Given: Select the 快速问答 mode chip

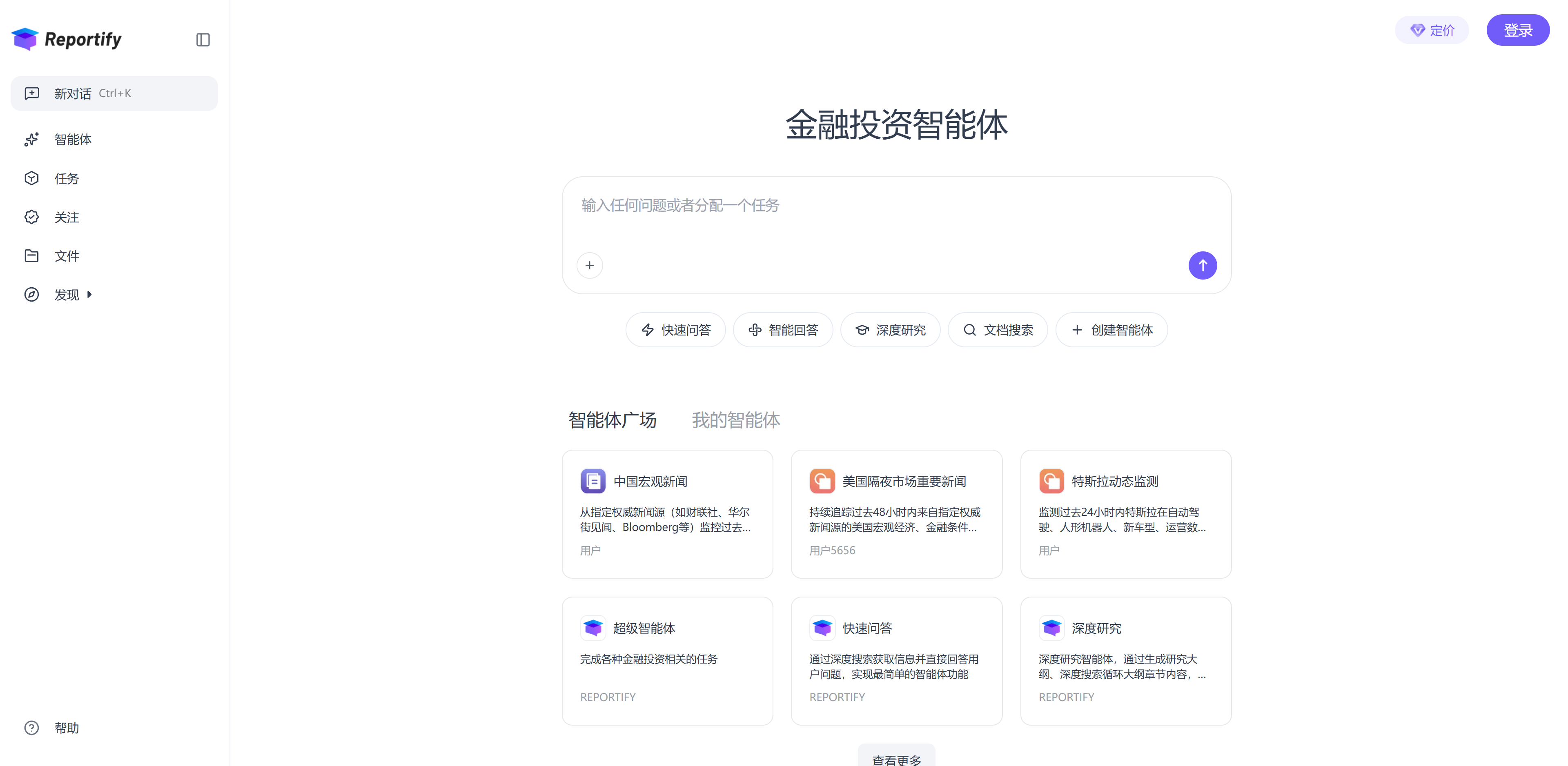Looking at the screenshot, I should click(x=675, y=330).
